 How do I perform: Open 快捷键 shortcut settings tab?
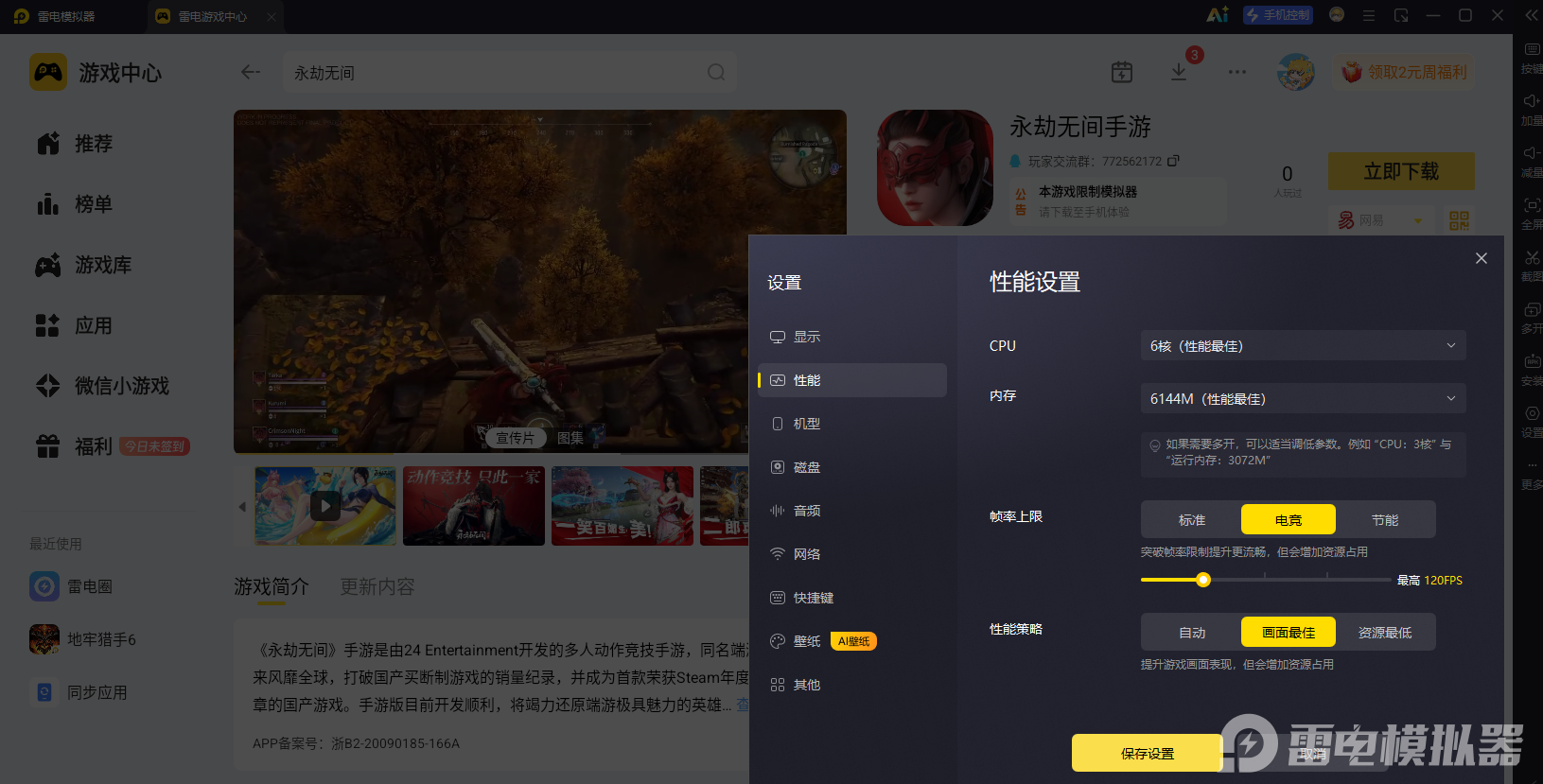tap(852, 598)
